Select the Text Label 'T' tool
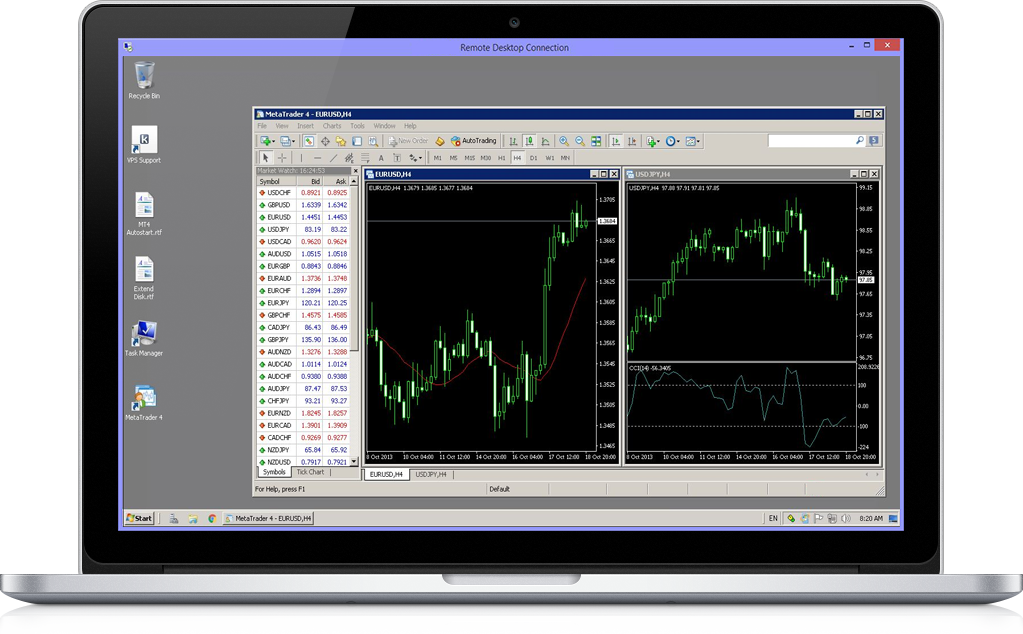Screen dimensions: 1023x634 397,158
